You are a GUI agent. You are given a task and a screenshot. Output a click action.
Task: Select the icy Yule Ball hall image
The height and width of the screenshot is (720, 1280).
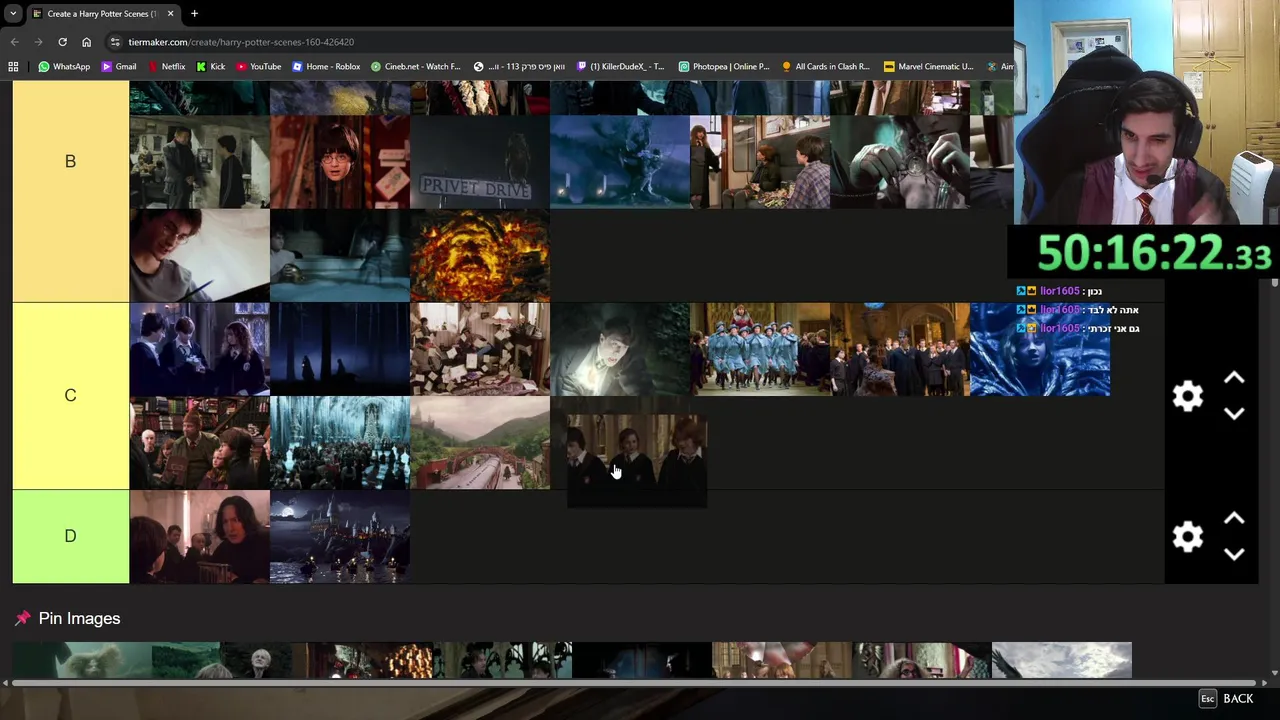point(340,443)
